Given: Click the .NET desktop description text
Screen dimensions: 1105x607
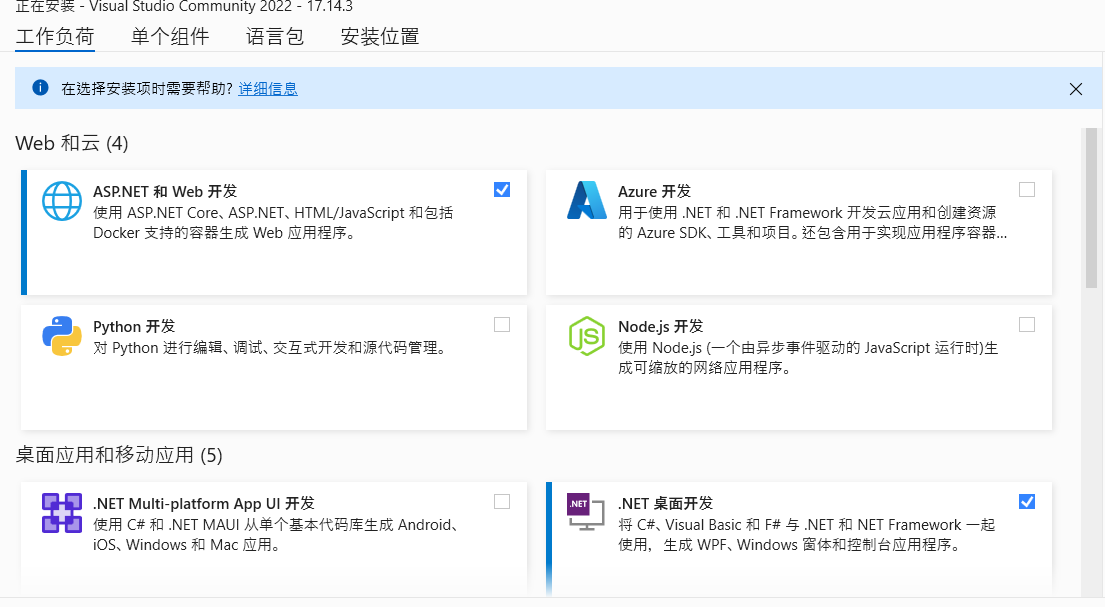Looking at the screenshot, I should [x=806, y=534].
